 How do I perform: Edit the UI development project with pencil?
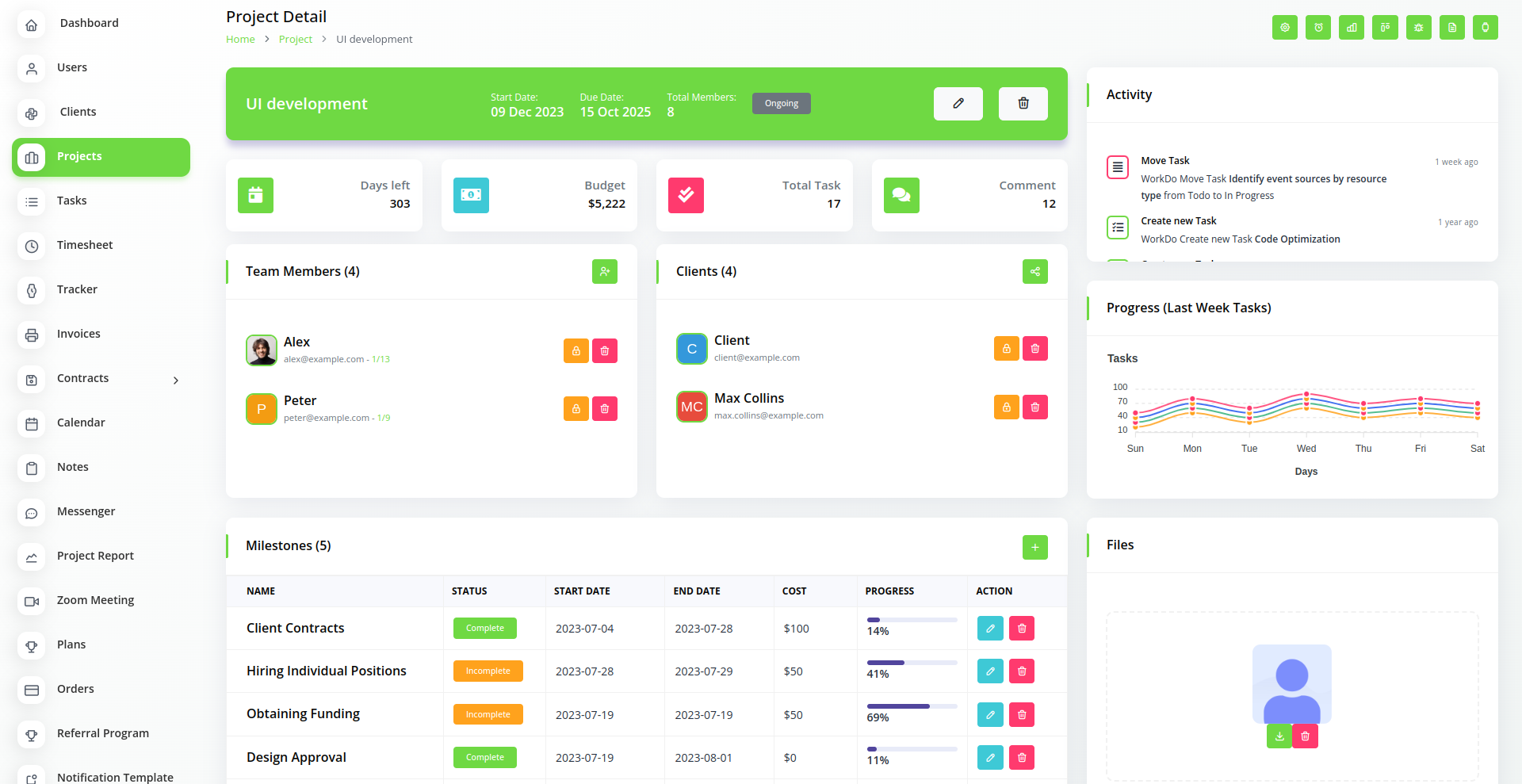(958, 104)
